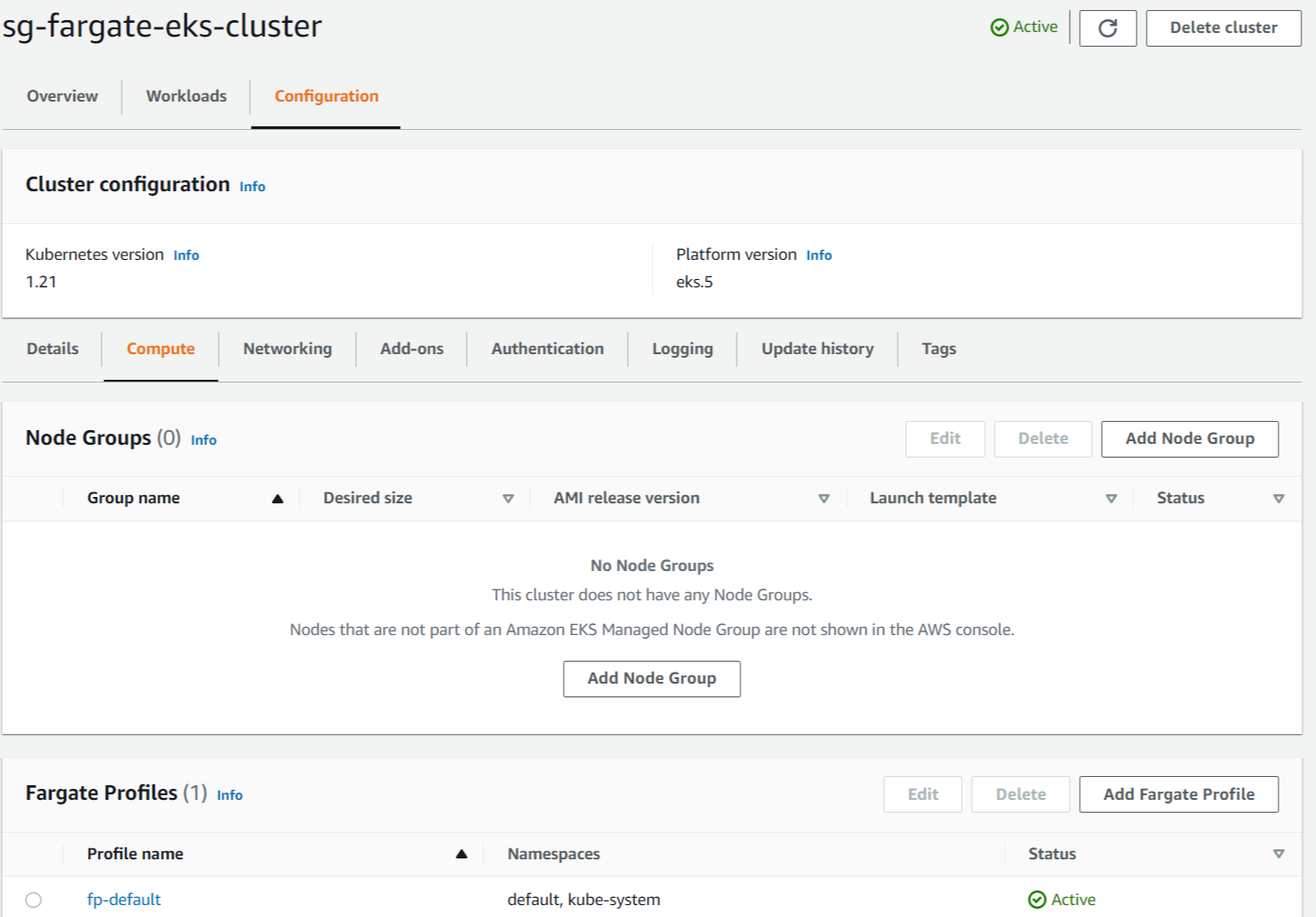Image resolution: width=1316 pixels, height=917 pixels.
Task: Open the Logging sub-tab
Action: [x=683, y=349]
